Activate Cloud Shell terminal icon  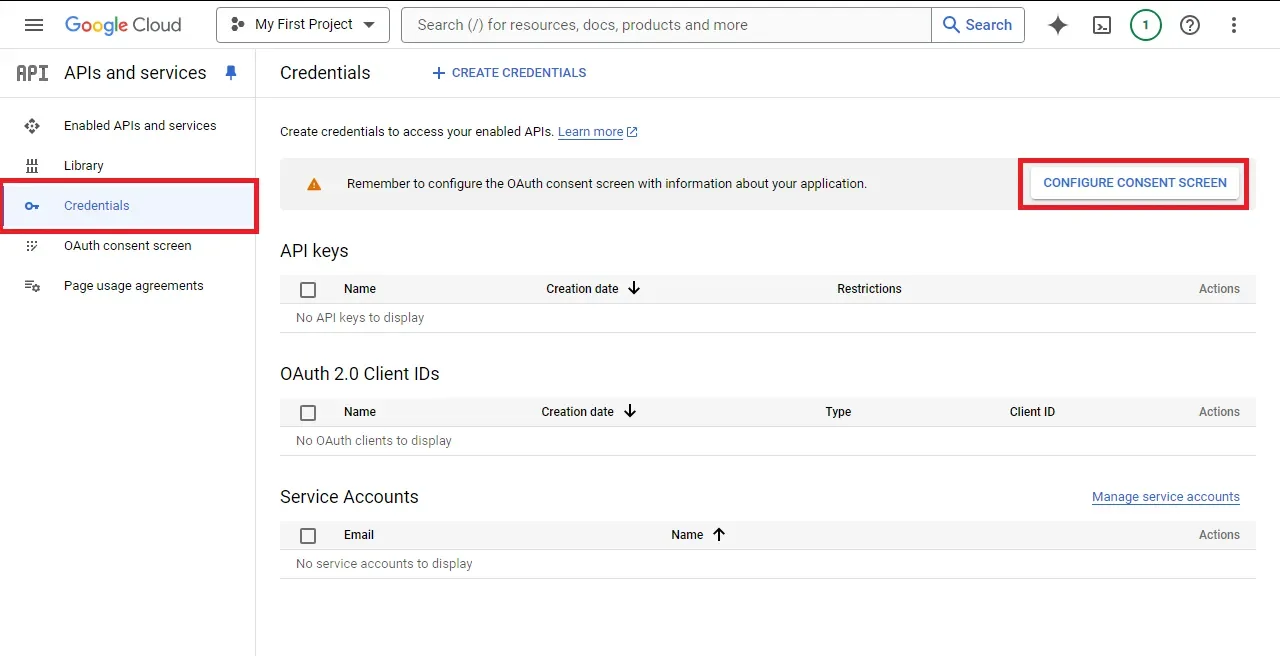[1102, 25]
